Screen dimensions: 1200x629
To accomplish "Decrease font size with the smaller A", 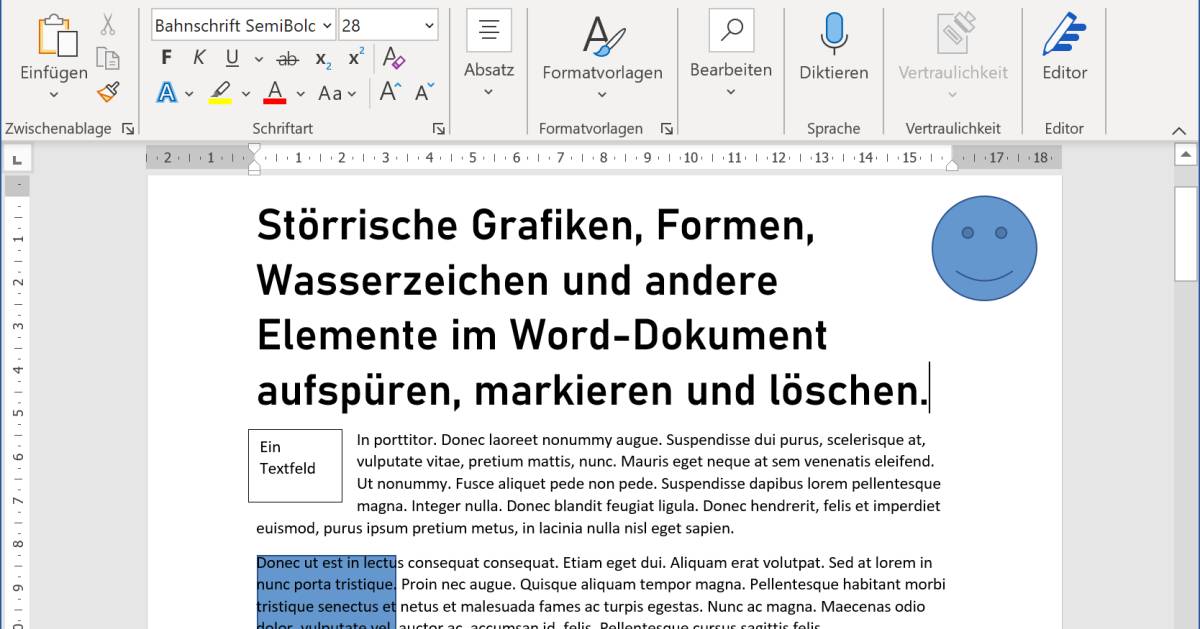I will click(x=424, y=93).
